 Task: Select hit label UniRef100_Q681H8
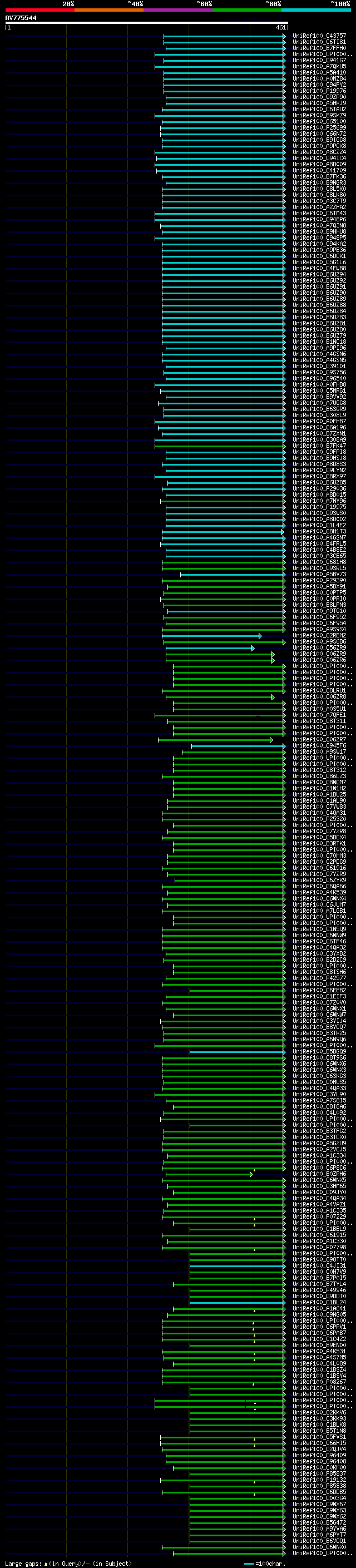point(319,562)
